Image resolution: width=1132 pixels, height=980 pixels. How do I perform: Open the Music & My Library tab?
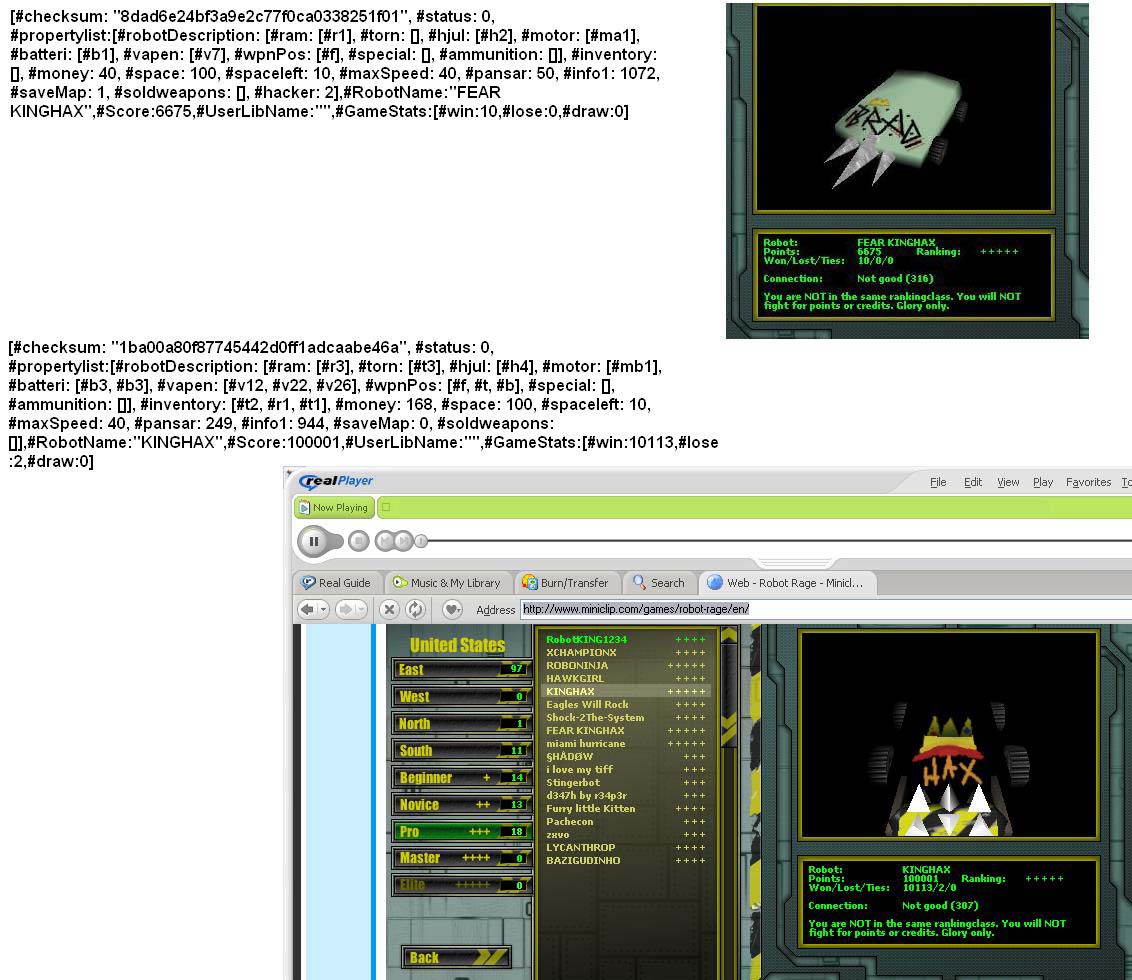447,583
